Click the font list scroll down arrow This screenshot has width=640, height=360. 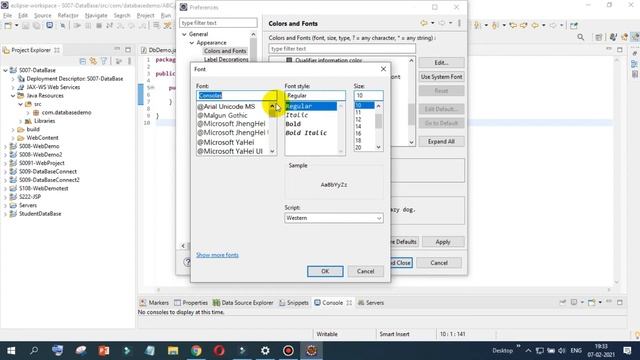[272, 151]
